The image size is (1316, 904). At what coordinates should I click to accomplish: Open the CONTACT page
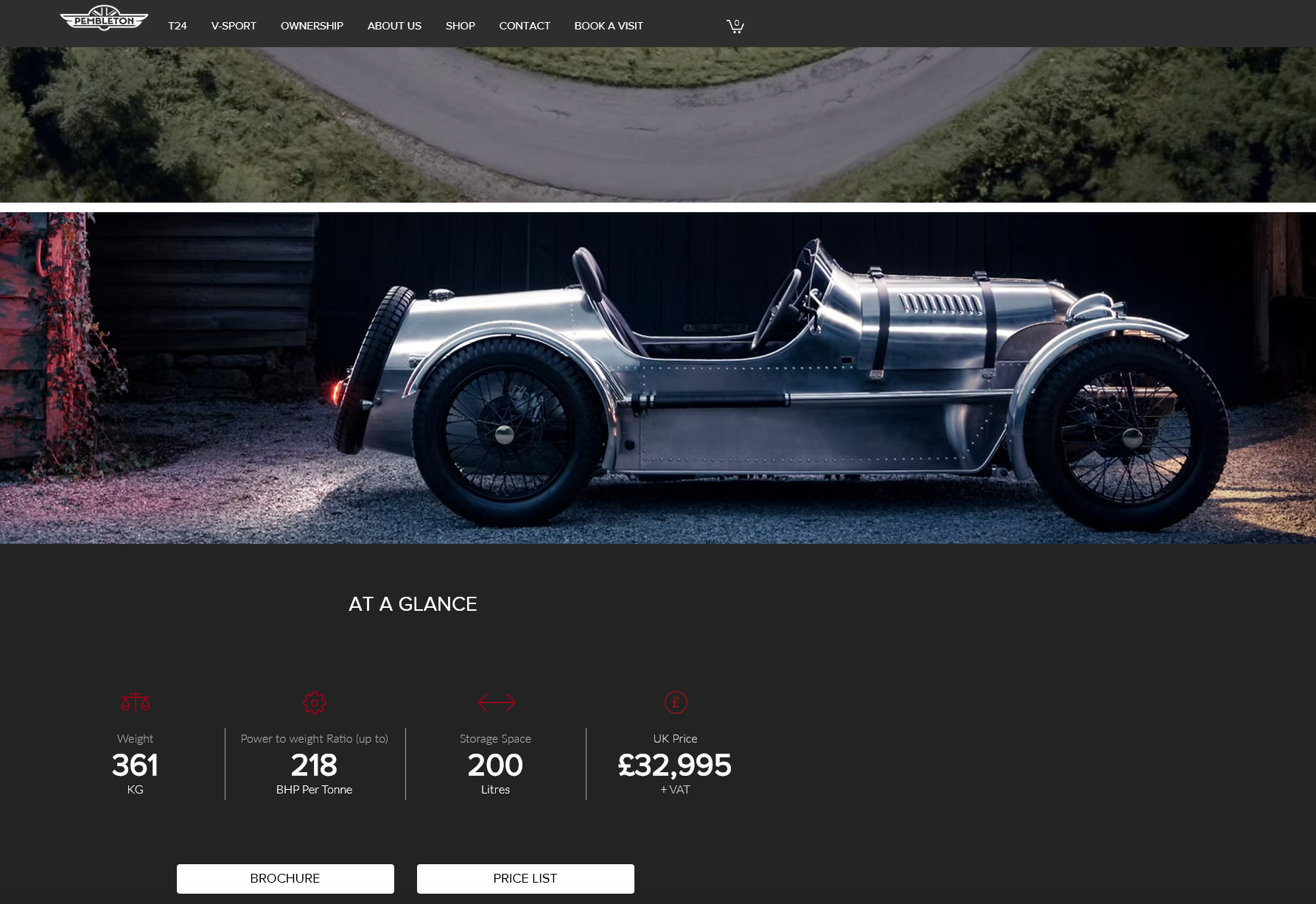tap(525, 26)
